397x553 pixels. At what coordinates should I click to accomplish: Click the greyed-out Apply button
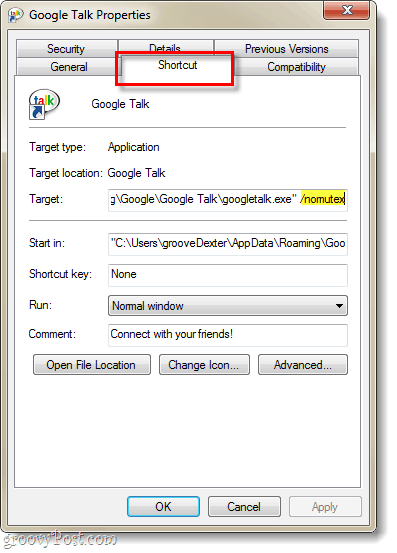[x=325, y=507]
